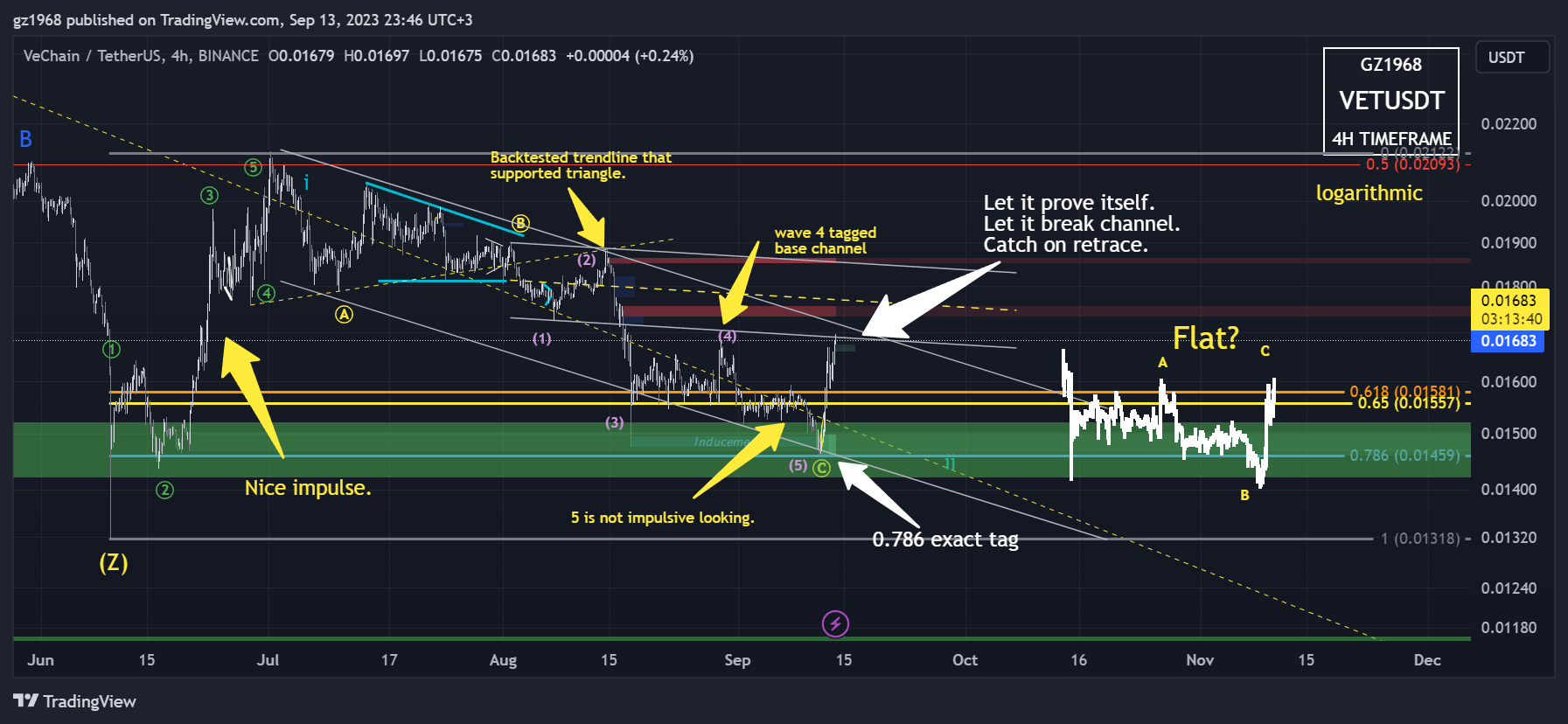Select the 'Backtested trendline' annotation
This screenshot has height=724, width=1568.
pos(581,165)
